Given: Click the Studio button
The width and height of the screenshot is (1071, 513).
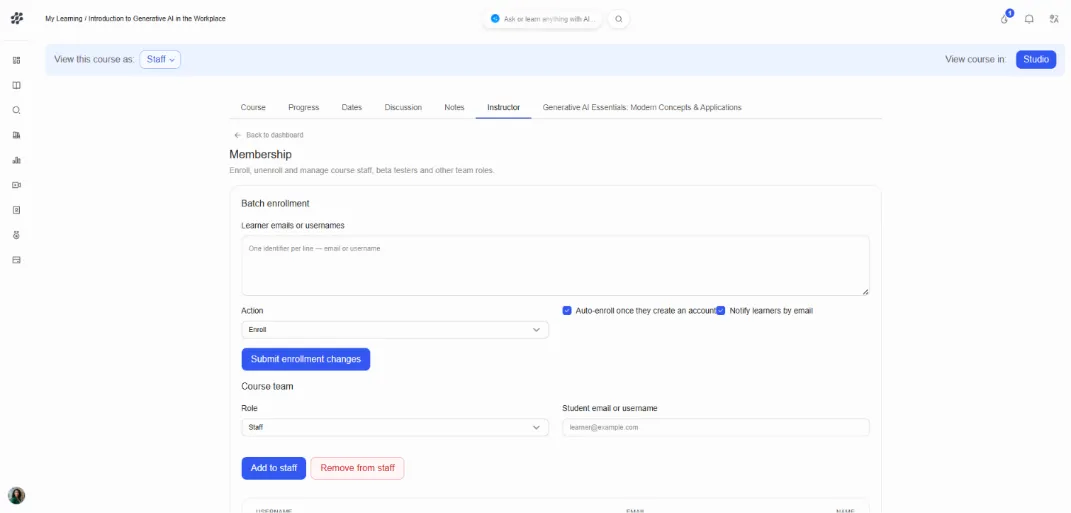Looking at the screenshot, I should 1035,59.
